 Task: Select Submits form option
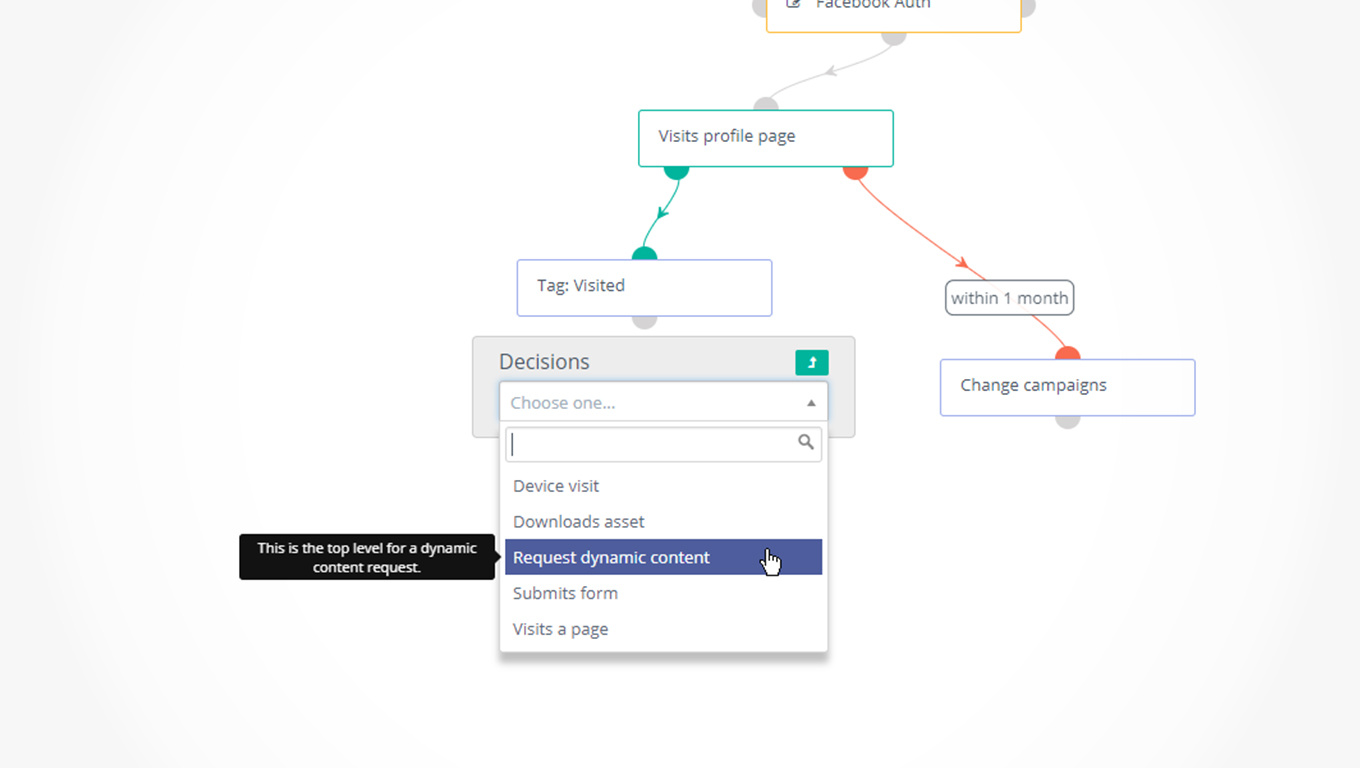point(664,593)
